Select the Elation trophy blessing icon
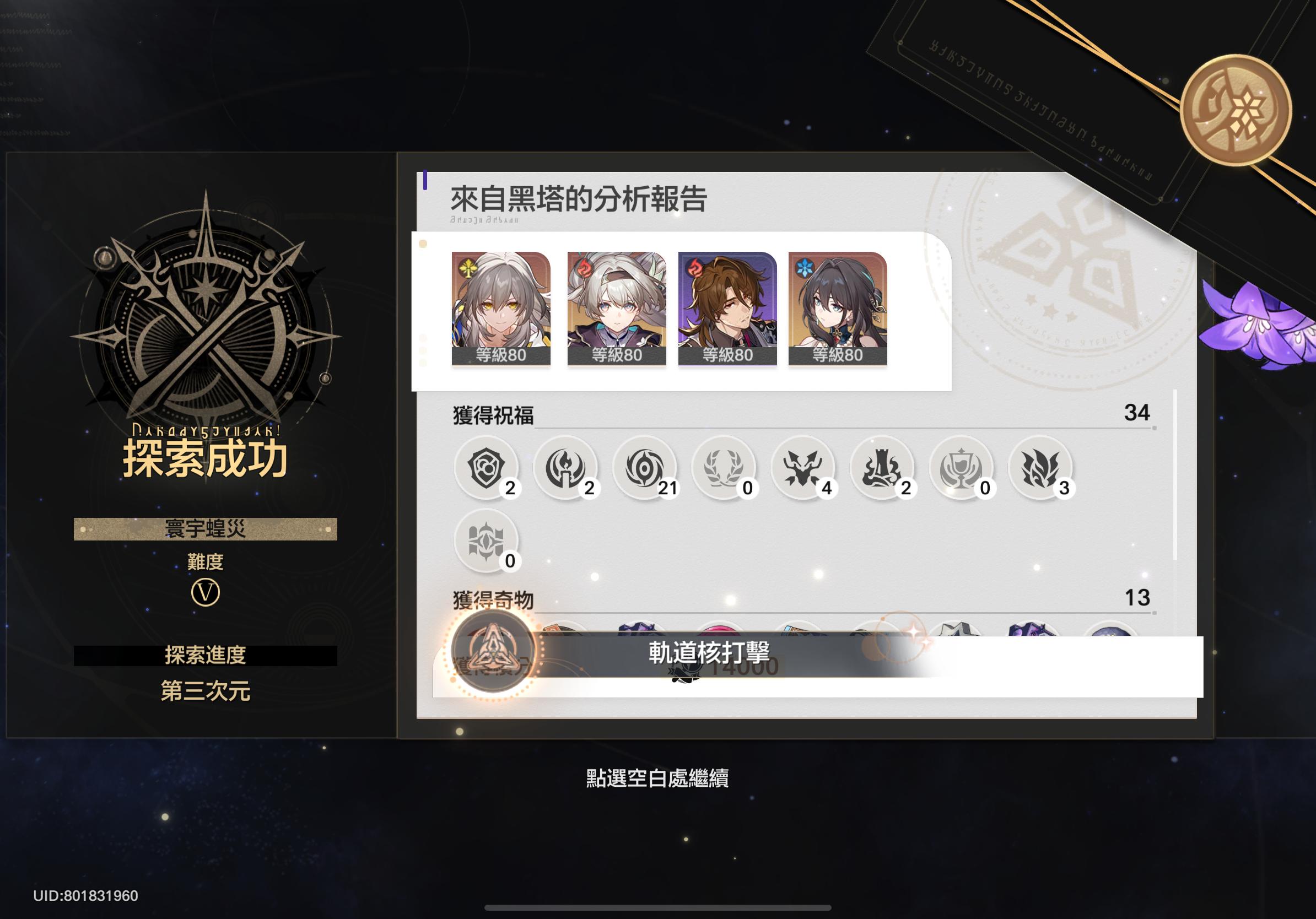Image resolution: width=1316 pixels, height=919 pixels. coord(961,468)
